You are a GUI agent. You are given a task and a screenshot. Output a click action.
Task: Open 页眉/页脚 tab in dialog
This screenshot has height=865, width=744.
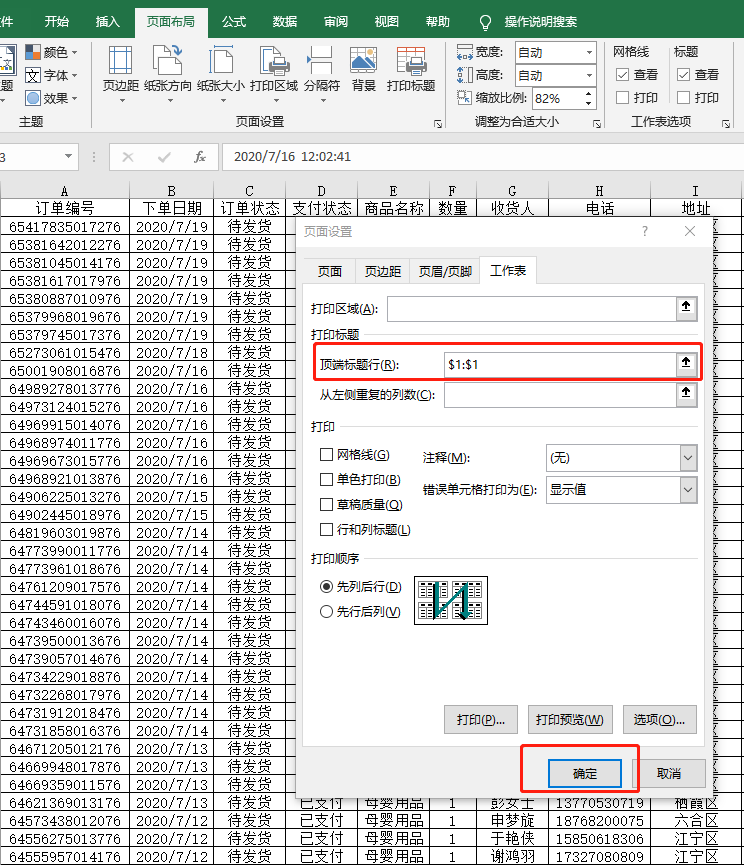click(x=445, y=271)
